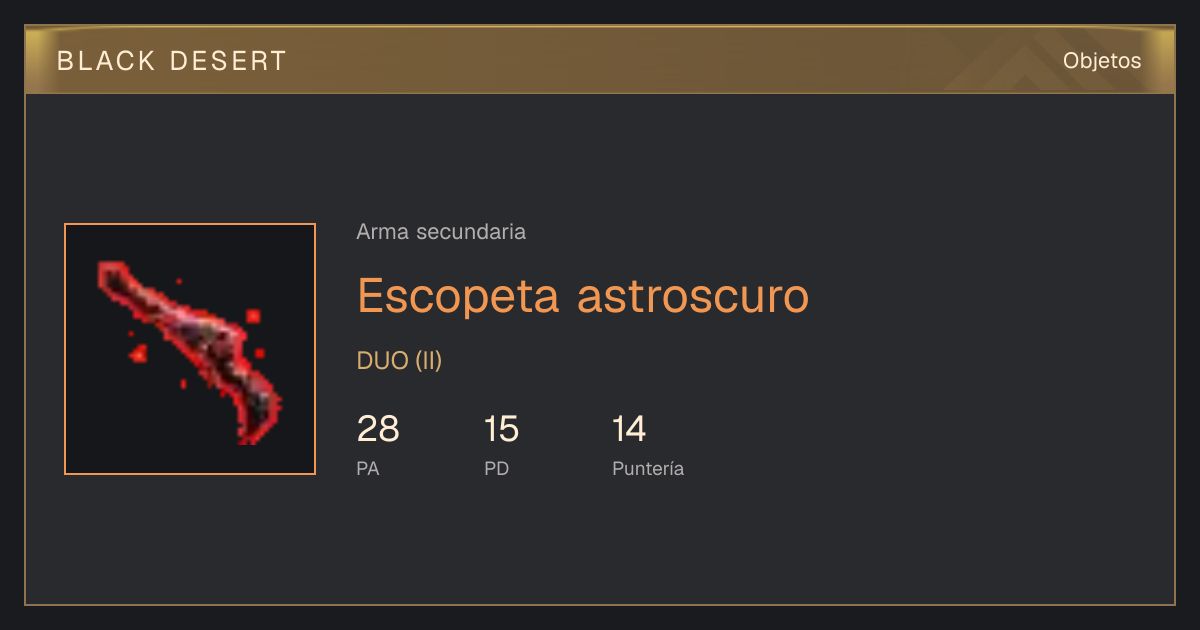Click the Puntería stat label
The height and width of the screenshot is (630, 1200).
pyautogui.click(x=648, y=468)
